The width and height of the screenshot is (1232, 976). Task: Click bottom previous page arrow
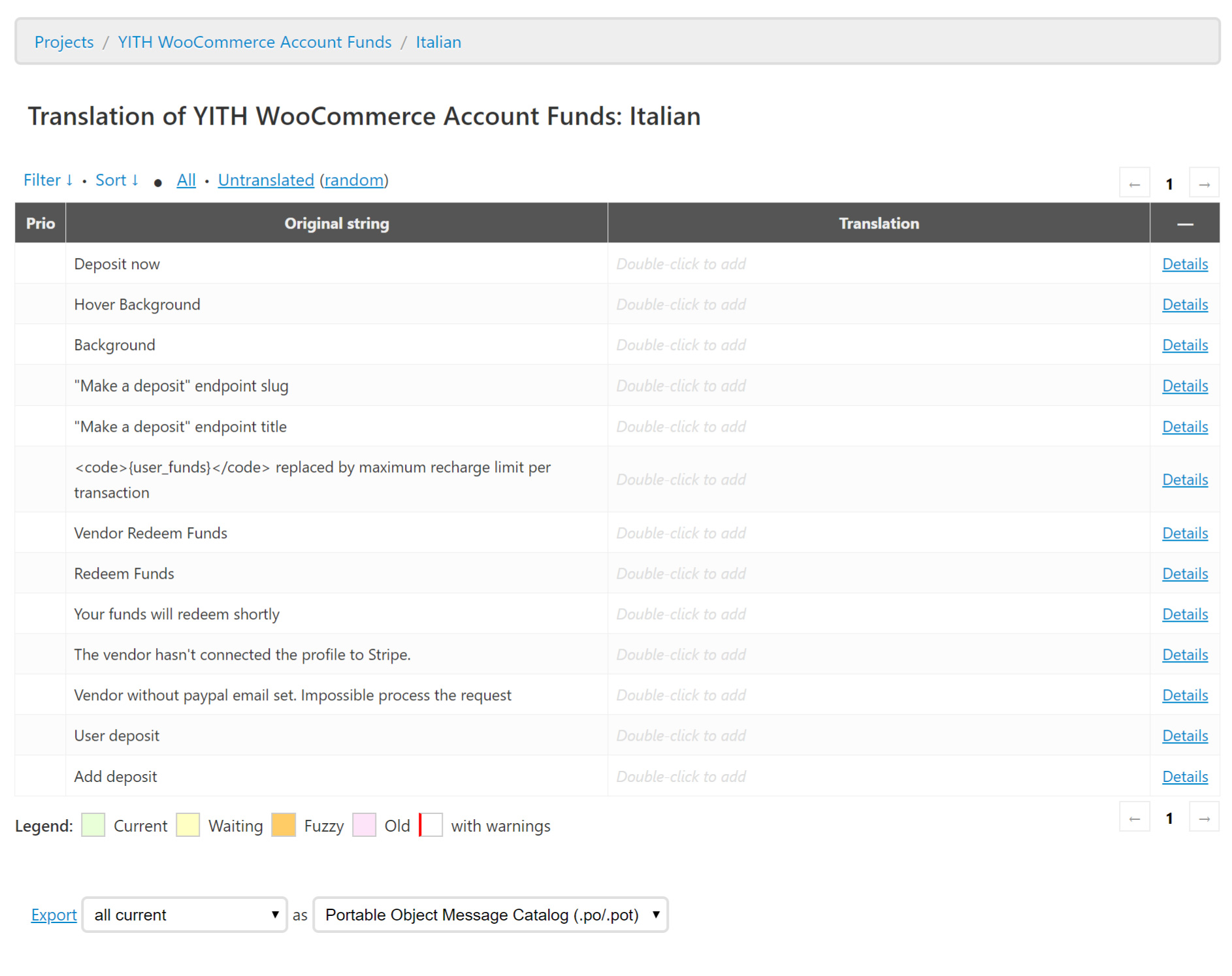[x=1135, y=817]
